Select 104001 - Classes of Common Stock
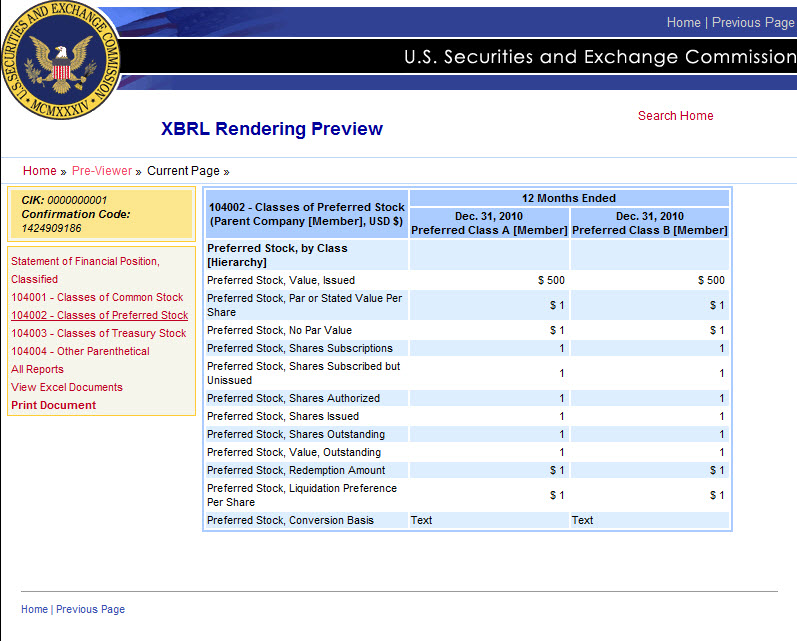The height and width of the screenshot is (641, 797). click(97, 297)
